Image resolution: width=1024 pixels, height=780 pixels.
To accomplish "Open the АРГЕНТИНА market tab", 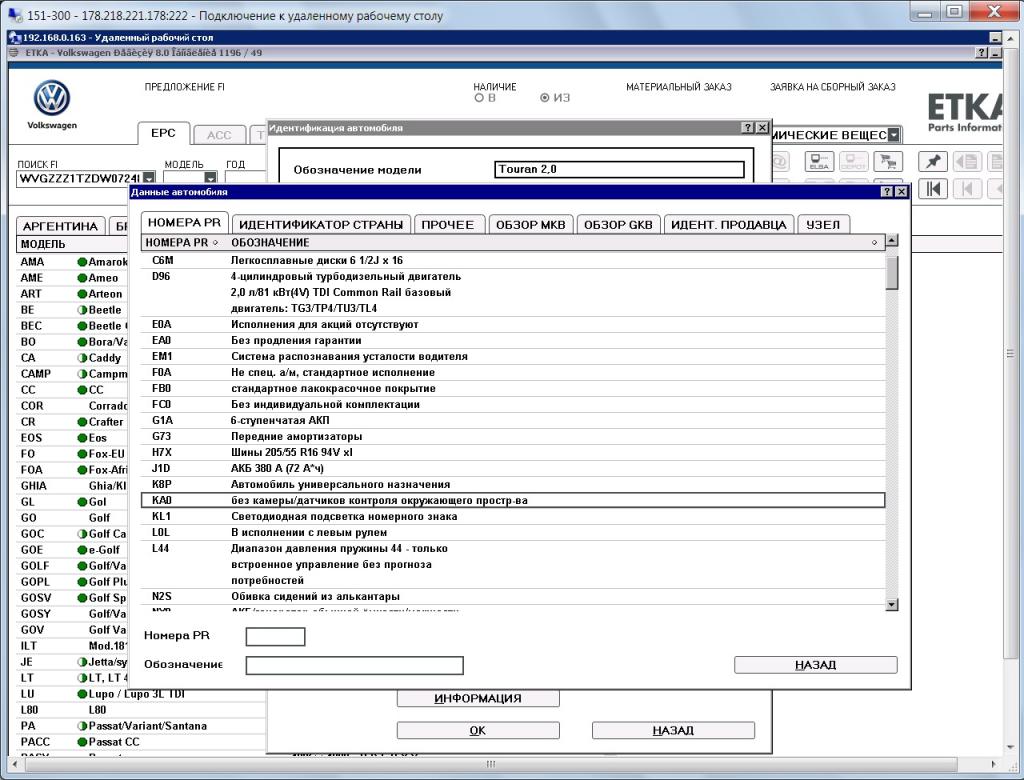I will click(x=60, y=226).
